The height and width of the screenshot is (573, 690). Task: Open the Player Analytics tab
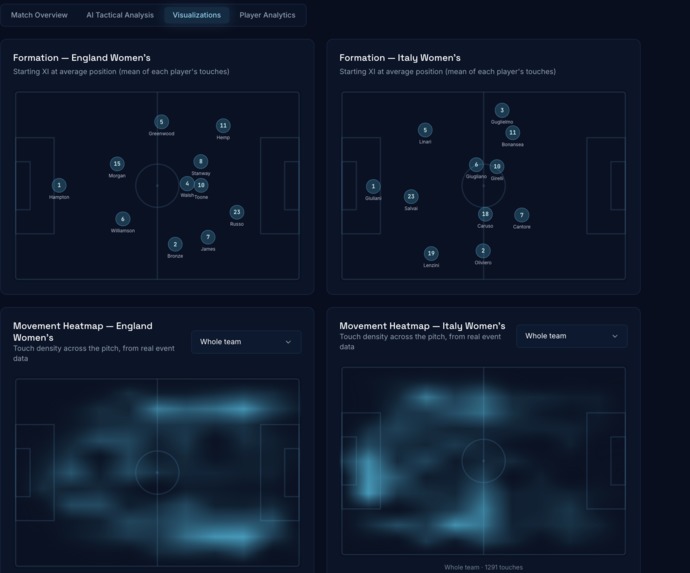(x=267, y=15)
